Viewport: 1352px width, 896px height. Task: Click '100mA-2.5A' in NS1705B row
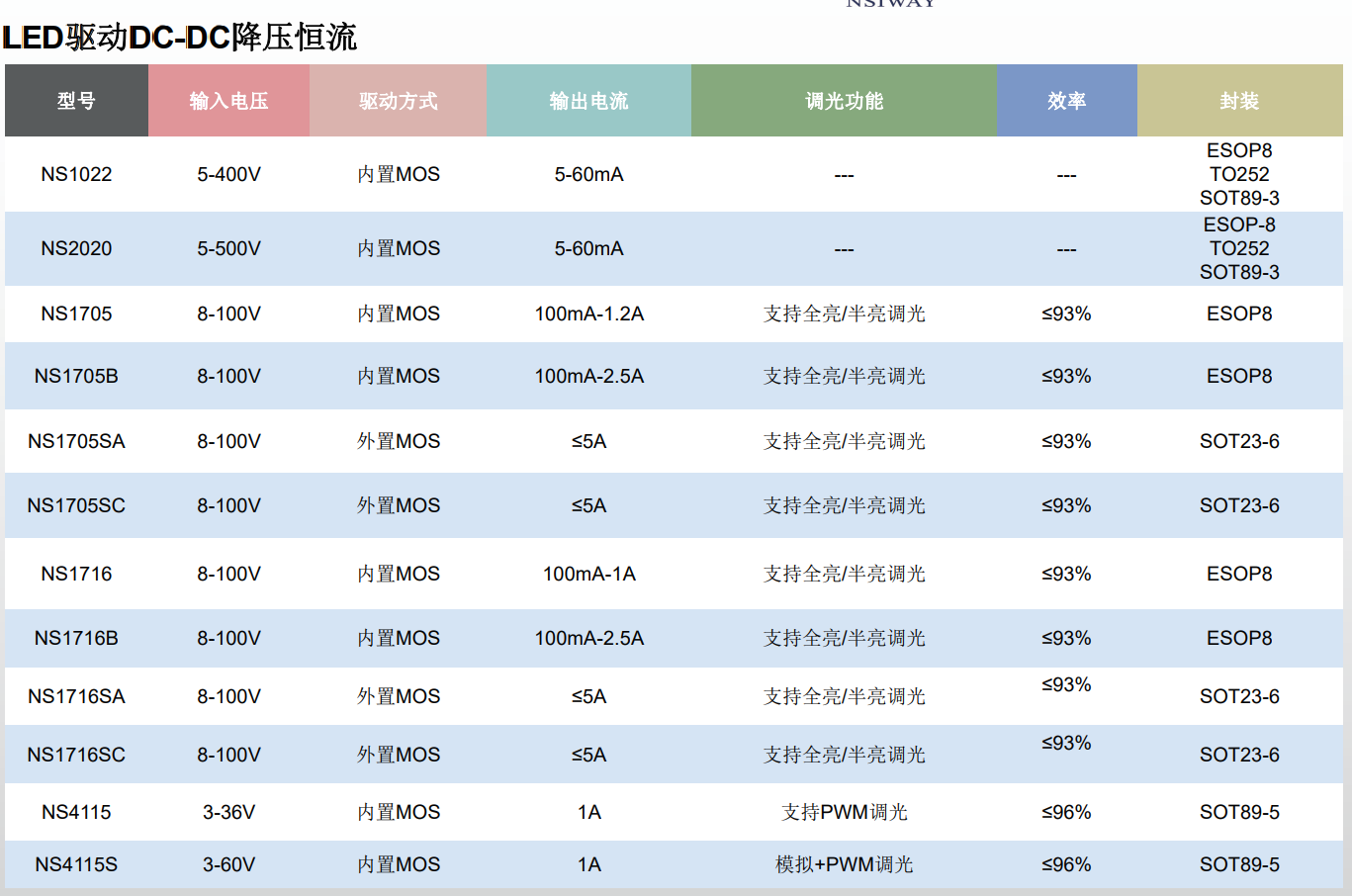pyautogui.click(x=588, y=376)
